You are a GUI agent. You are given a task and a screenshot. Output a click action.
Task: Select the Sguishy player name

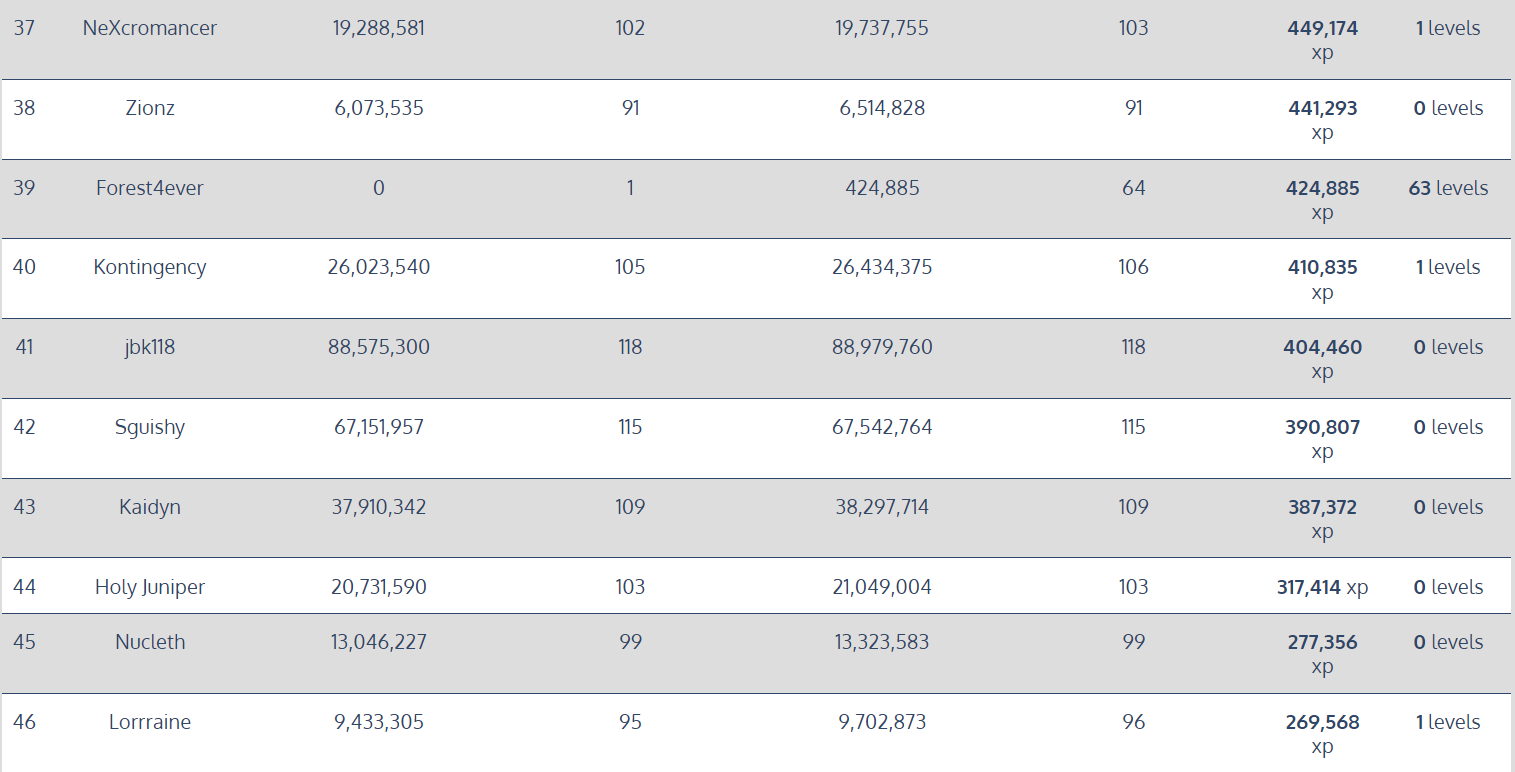(x=150, y=427)
